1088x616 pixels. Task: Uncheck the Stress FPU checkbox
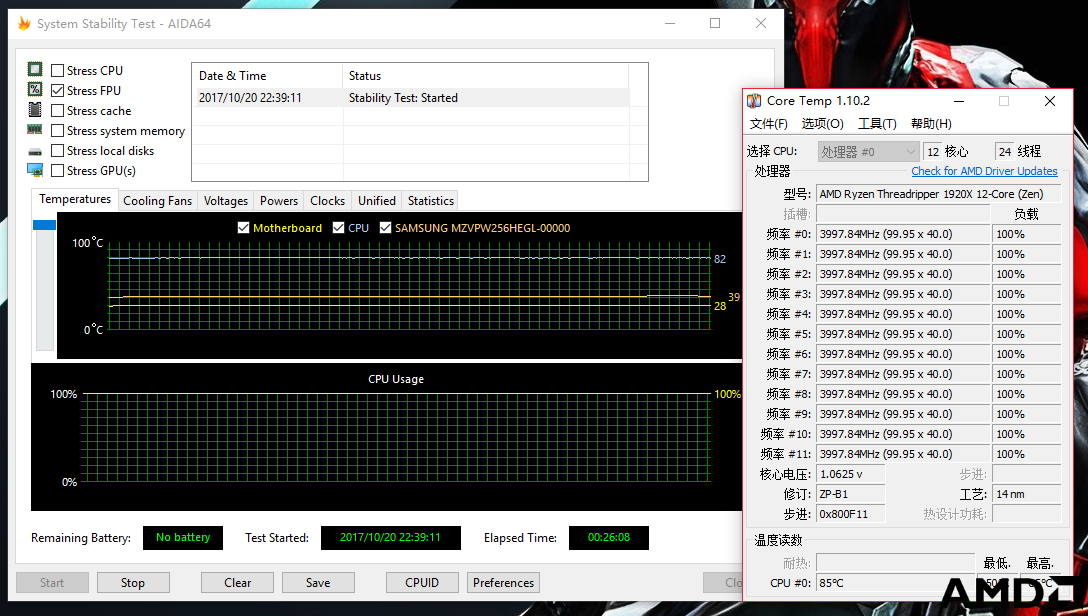pos(58,91)
